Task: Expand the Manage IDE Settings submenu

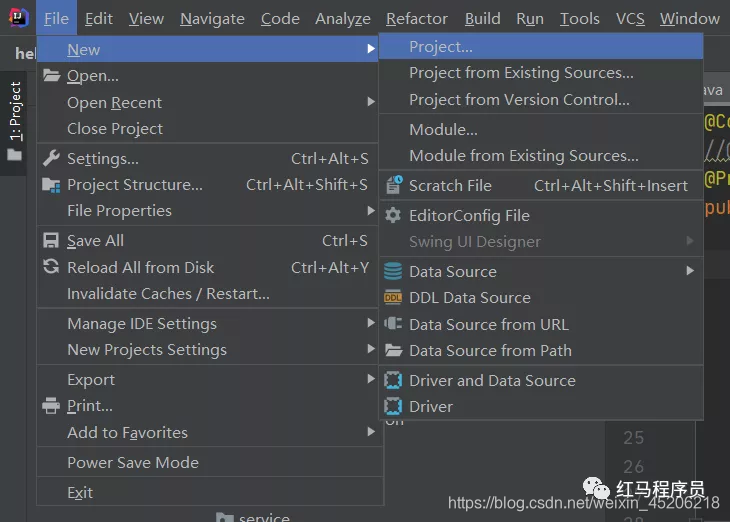Action: 371,324
